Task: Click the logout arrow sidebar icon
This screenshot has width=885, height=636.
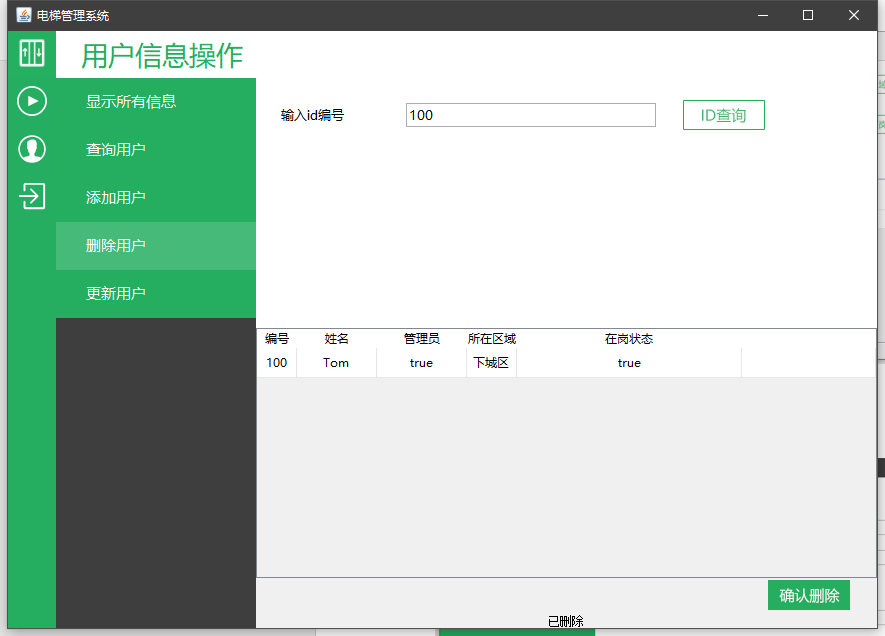Action: [x=32, y=196]
